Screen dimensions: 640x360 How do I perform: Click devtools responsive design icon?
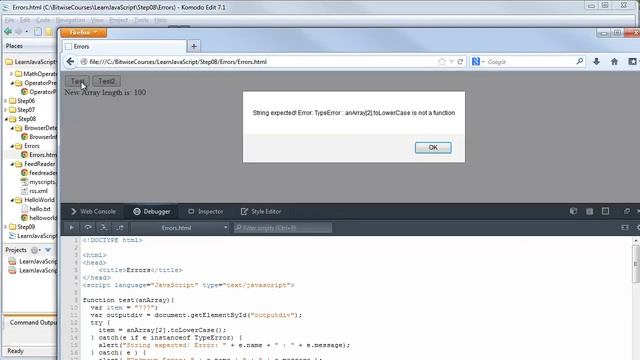pos(605,211)
